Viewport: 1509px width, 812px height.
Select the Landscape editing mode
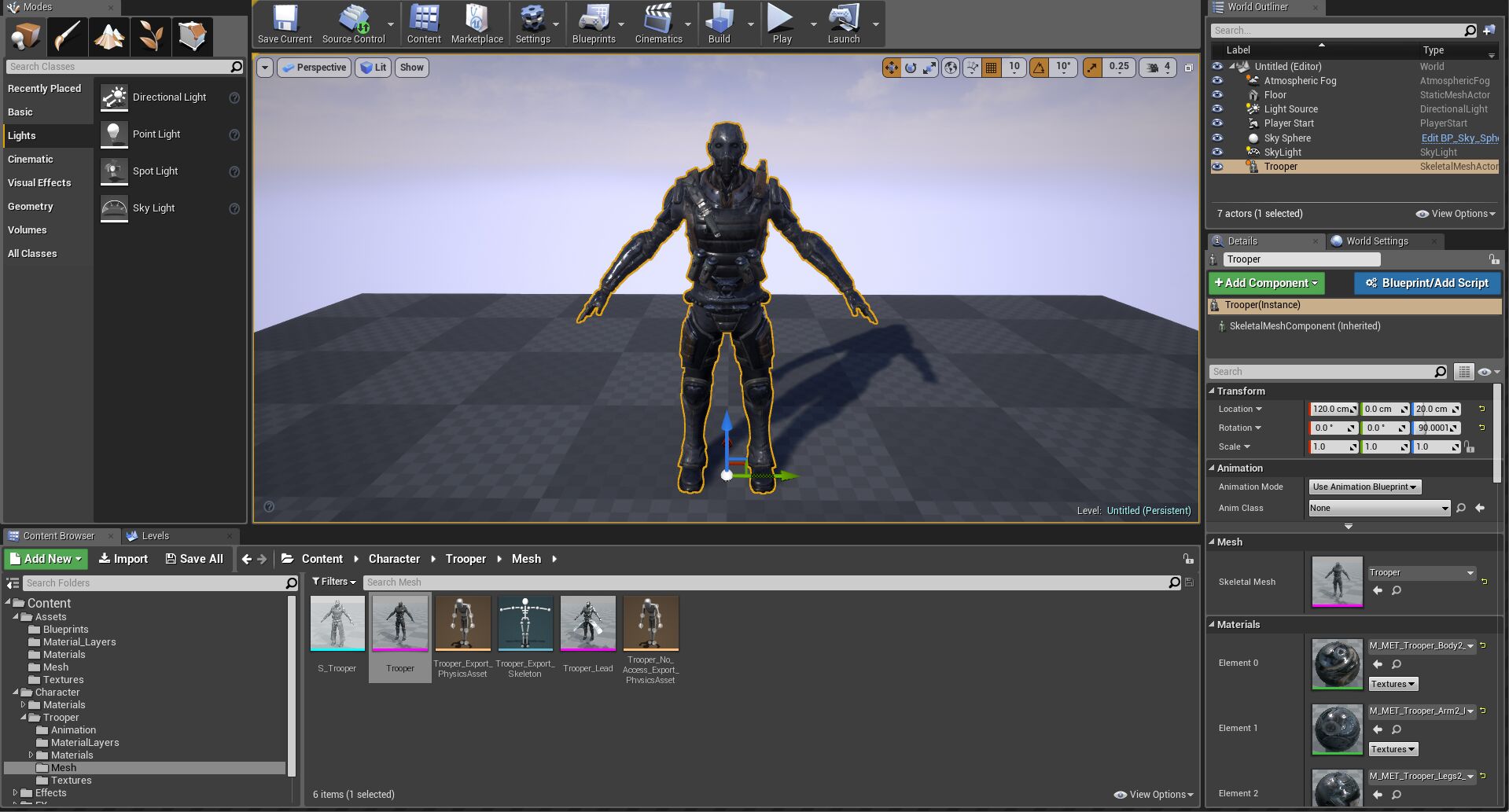coord(109,36)
